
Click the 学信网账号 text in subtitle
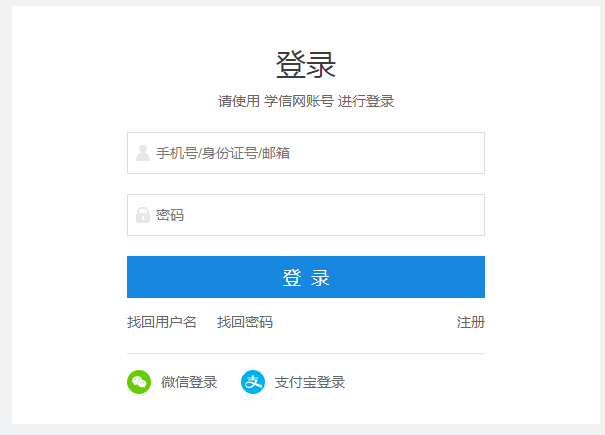click(299, 101)
